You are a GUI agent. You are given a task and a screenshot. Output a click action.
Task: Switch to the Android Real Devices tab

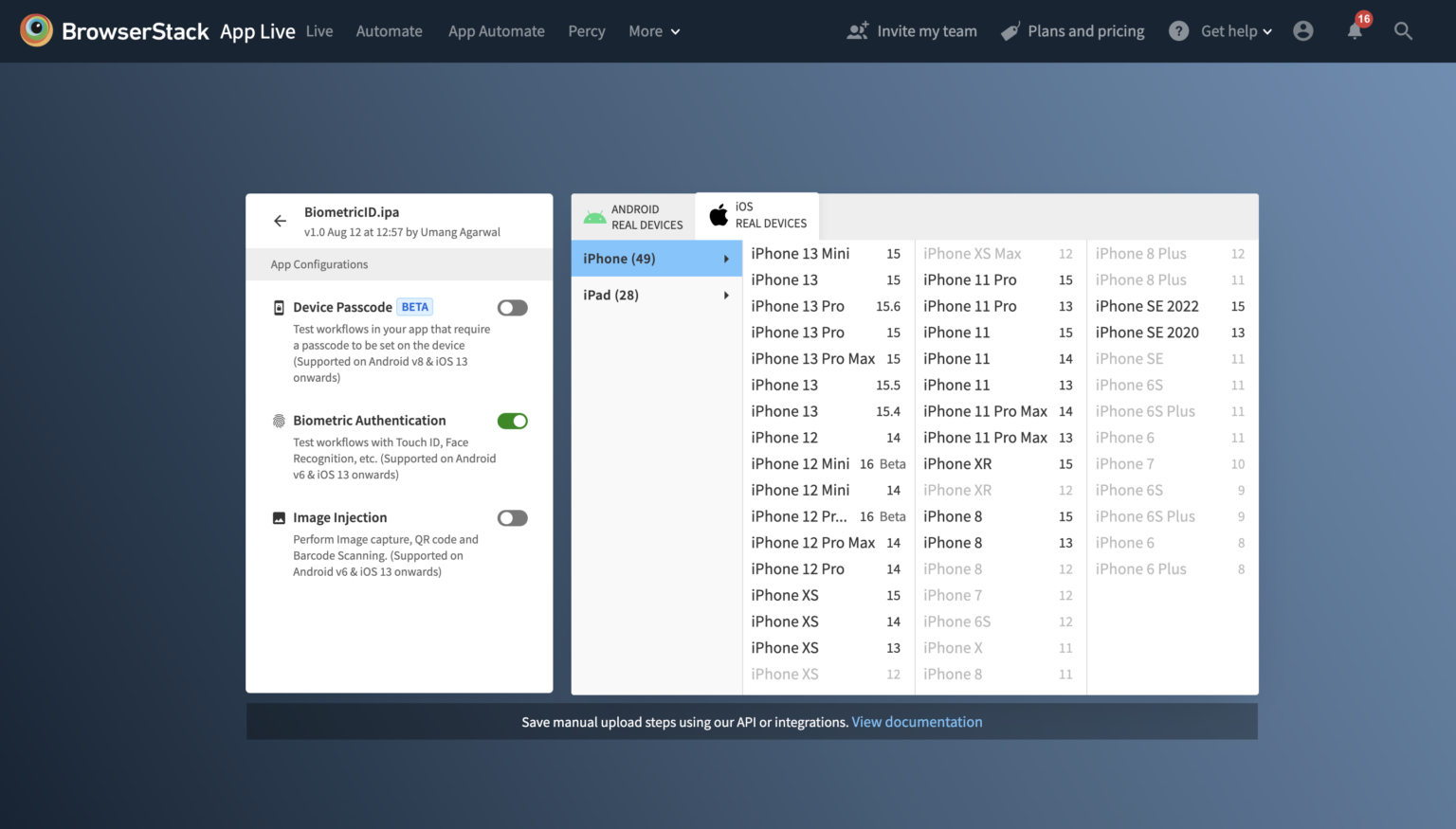point(633,217)
